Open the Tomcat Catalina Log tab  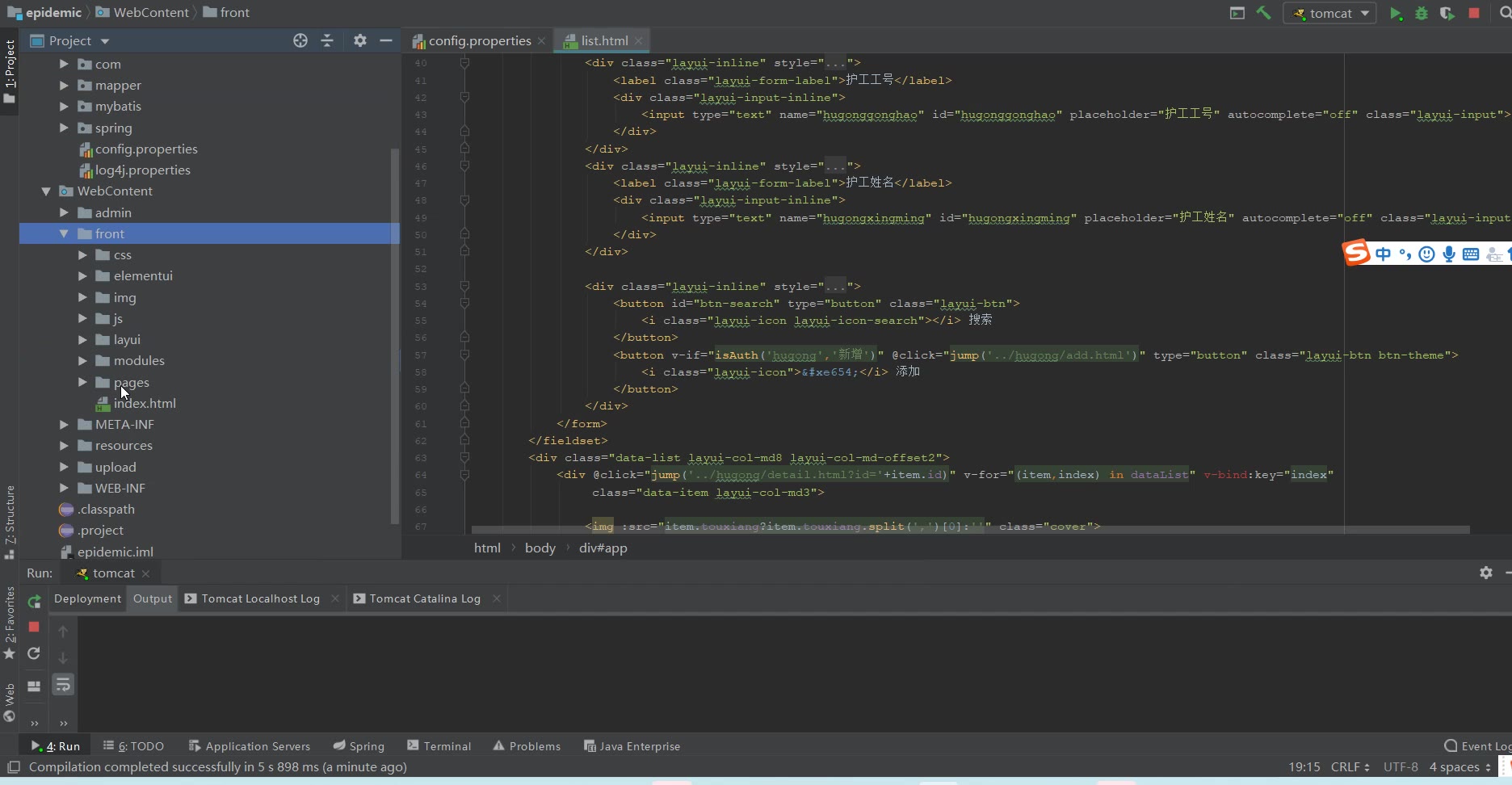tap(425, 598)
